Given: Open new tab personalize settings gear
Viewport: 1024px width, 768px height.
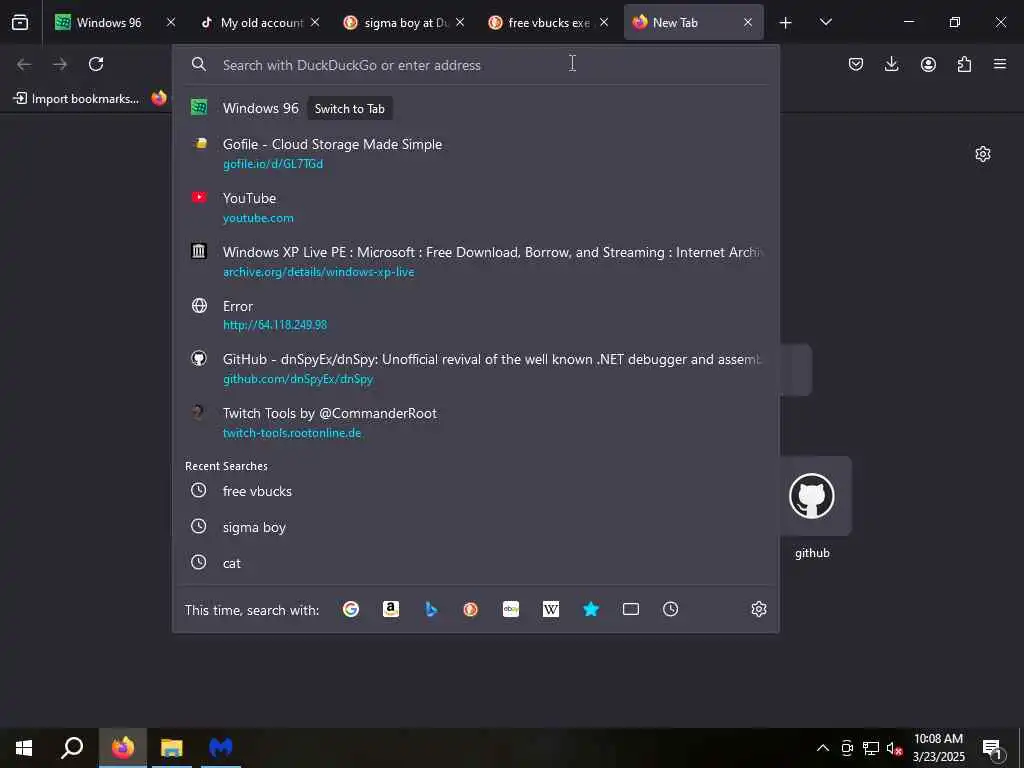Looking at the screenshot, I should tap(983, 154).
